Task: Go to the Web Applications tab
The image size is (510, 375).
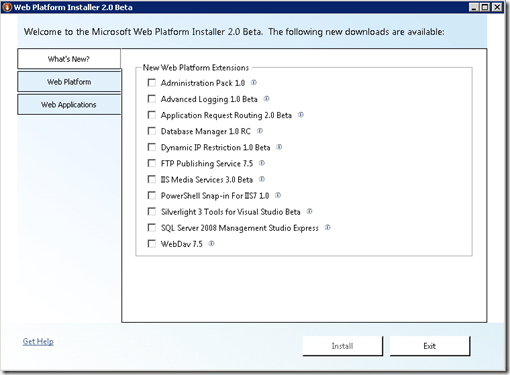Action: [69, 105]
